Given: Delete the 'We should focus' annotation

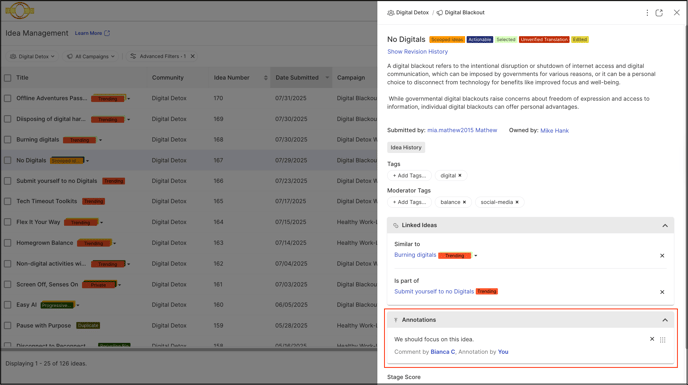Looking at the screenshot, I should pyautogui.click(x=652, y=339).
